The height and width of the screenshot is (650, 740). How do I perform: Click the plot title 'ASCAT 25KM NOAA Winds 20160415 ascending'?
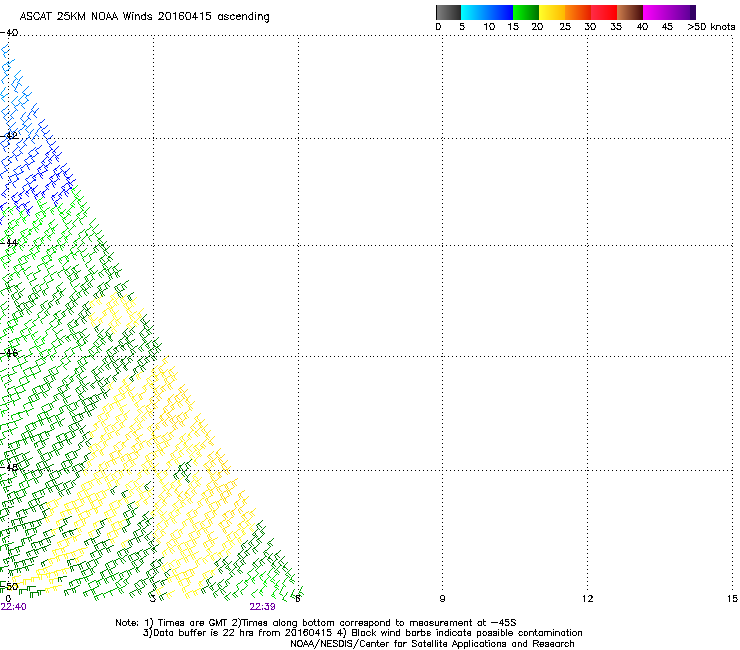[x=144, y=17]
